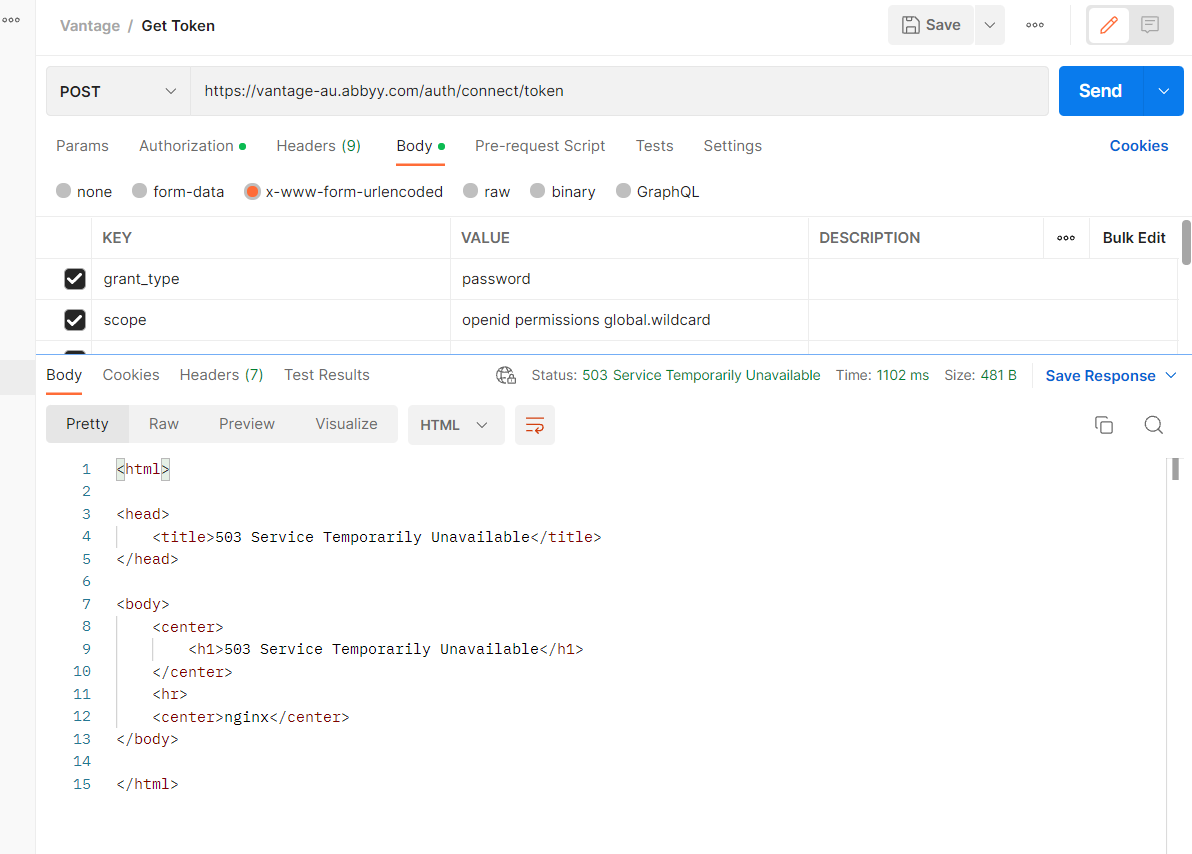Expand the Save options arrow
The width and height of the screenshot is (1192, 854).
point(990,25)
